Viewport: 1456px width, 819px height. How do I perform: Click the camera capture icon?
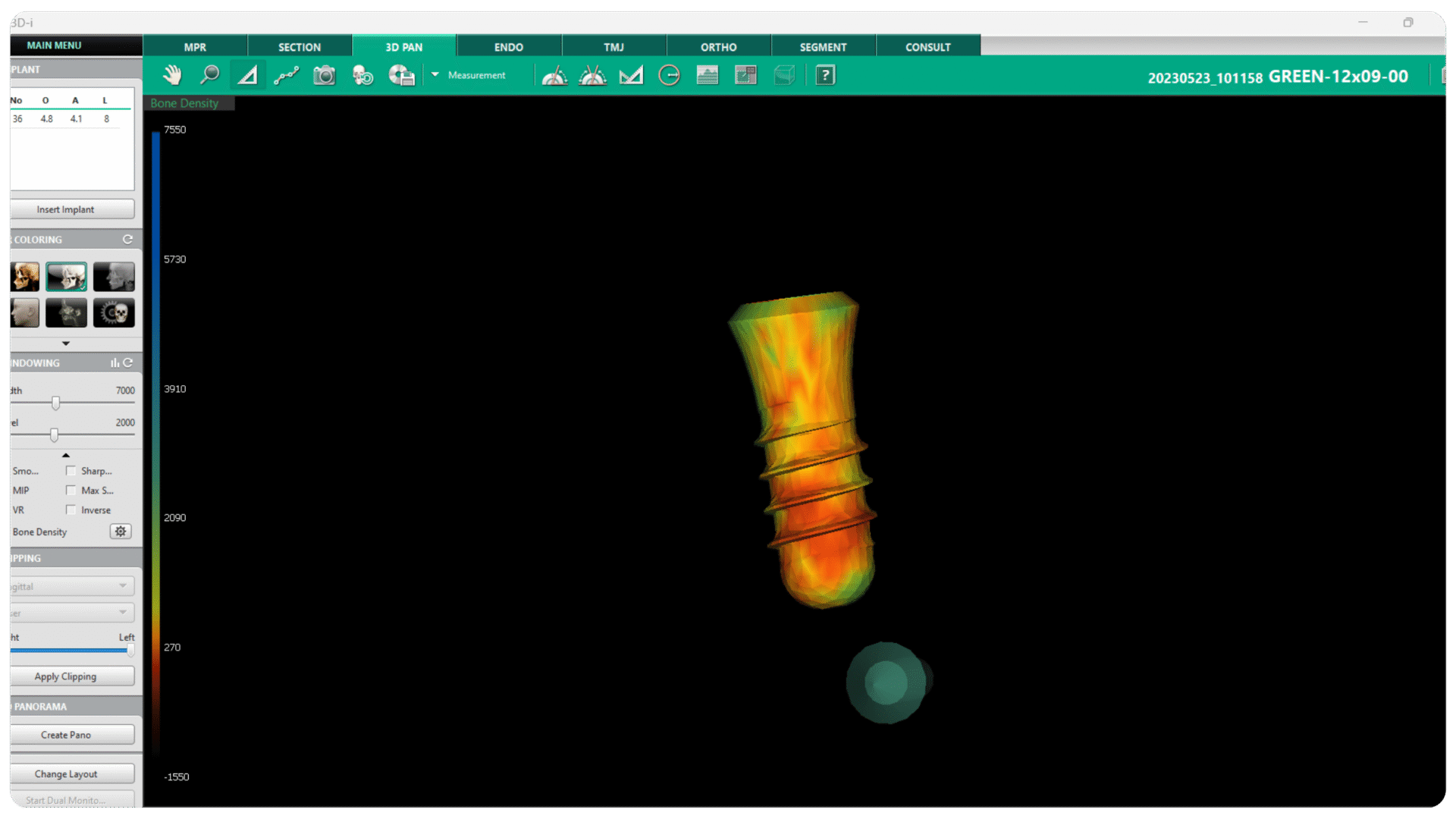[x=325, y=75]
